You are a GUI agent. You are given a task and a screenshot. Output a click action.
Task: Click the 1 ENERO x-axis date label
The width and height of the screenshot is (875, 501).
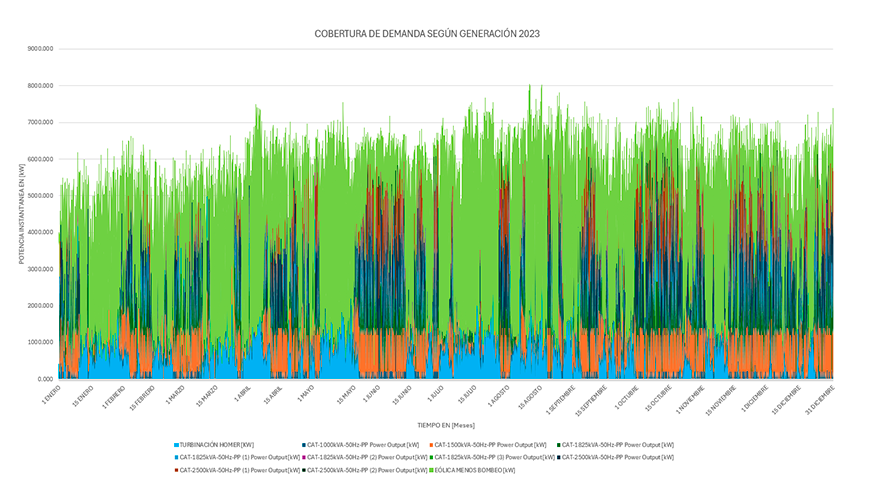[52, 393]
